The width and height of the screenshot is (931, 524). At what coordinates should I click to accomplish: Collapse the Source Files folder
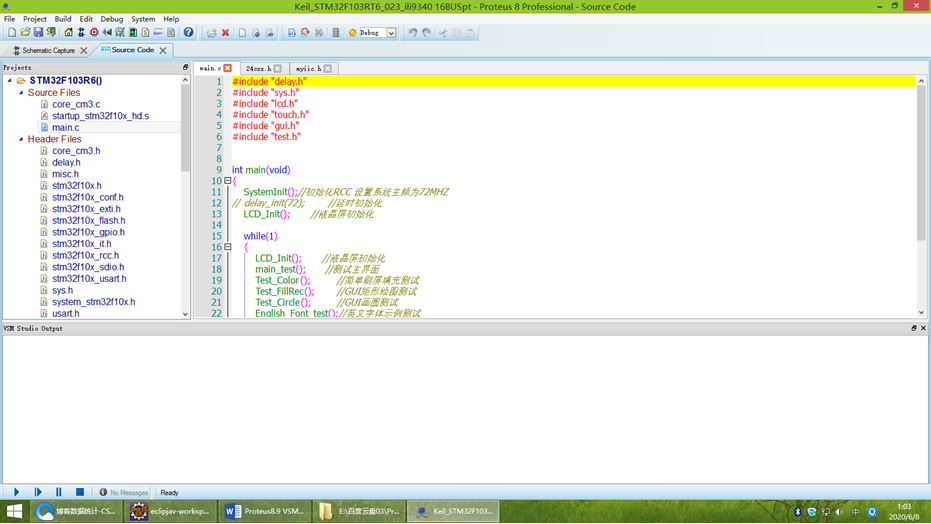[21, 93]
